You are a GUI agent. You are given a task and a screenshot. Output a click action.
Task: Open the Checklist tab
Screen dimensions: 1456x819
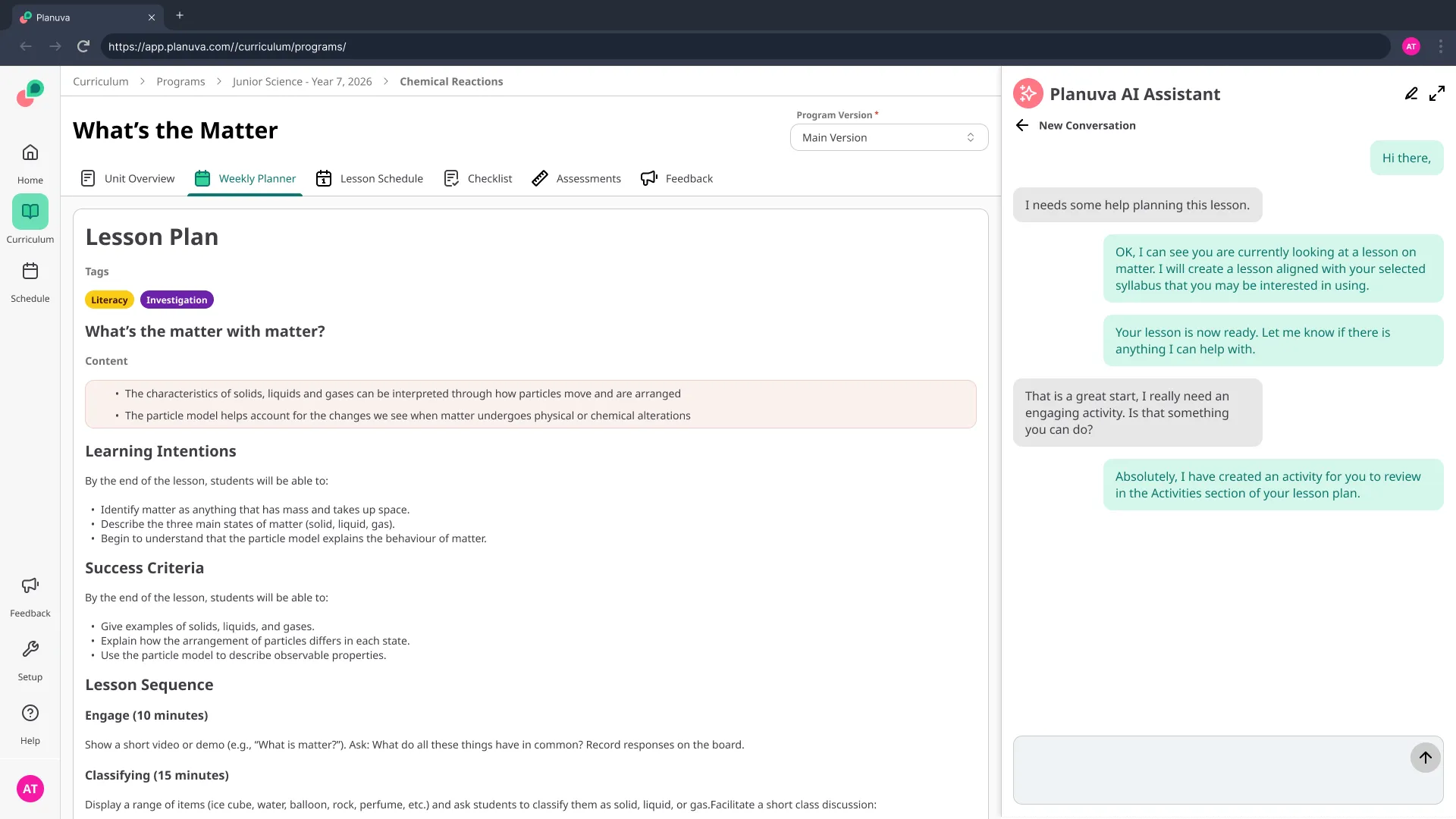pyautogui.click(x=478, y=179)
